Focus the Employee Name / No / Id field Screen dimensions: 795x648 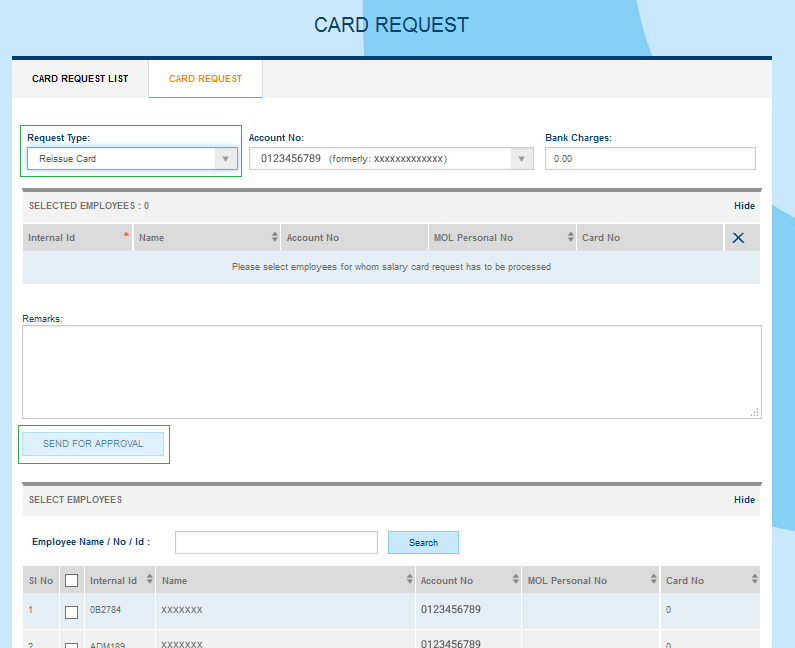pos(276,543)
